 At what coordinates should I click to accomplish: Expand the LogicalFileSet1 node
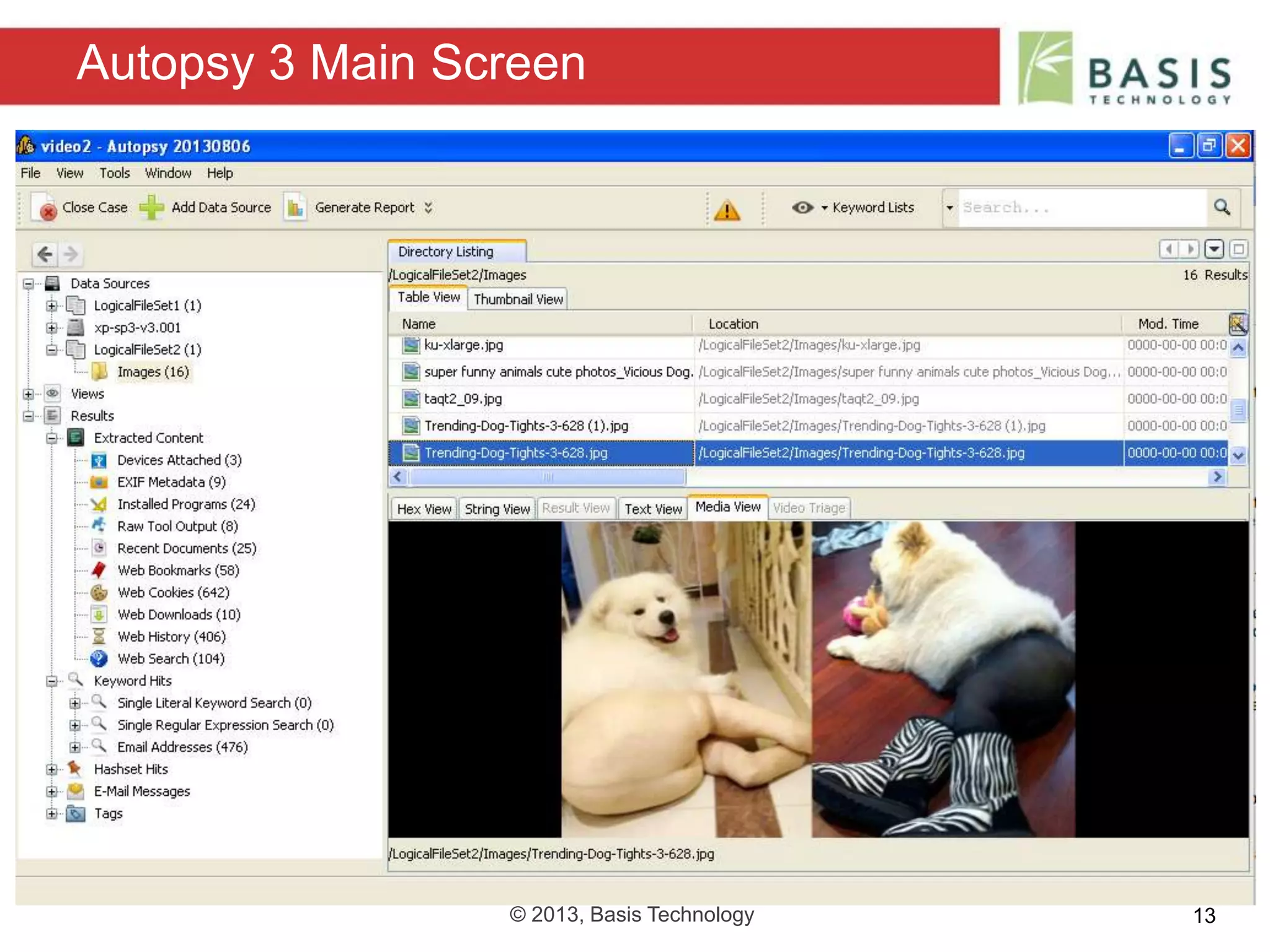(x=52, y=306)
